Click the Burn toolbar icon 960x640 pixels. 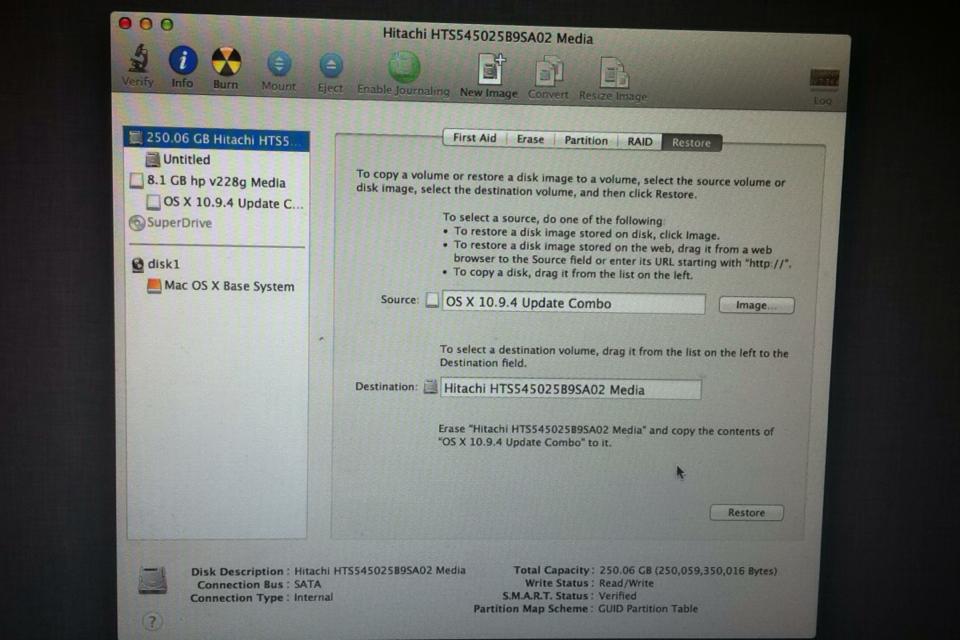point(226,62)
